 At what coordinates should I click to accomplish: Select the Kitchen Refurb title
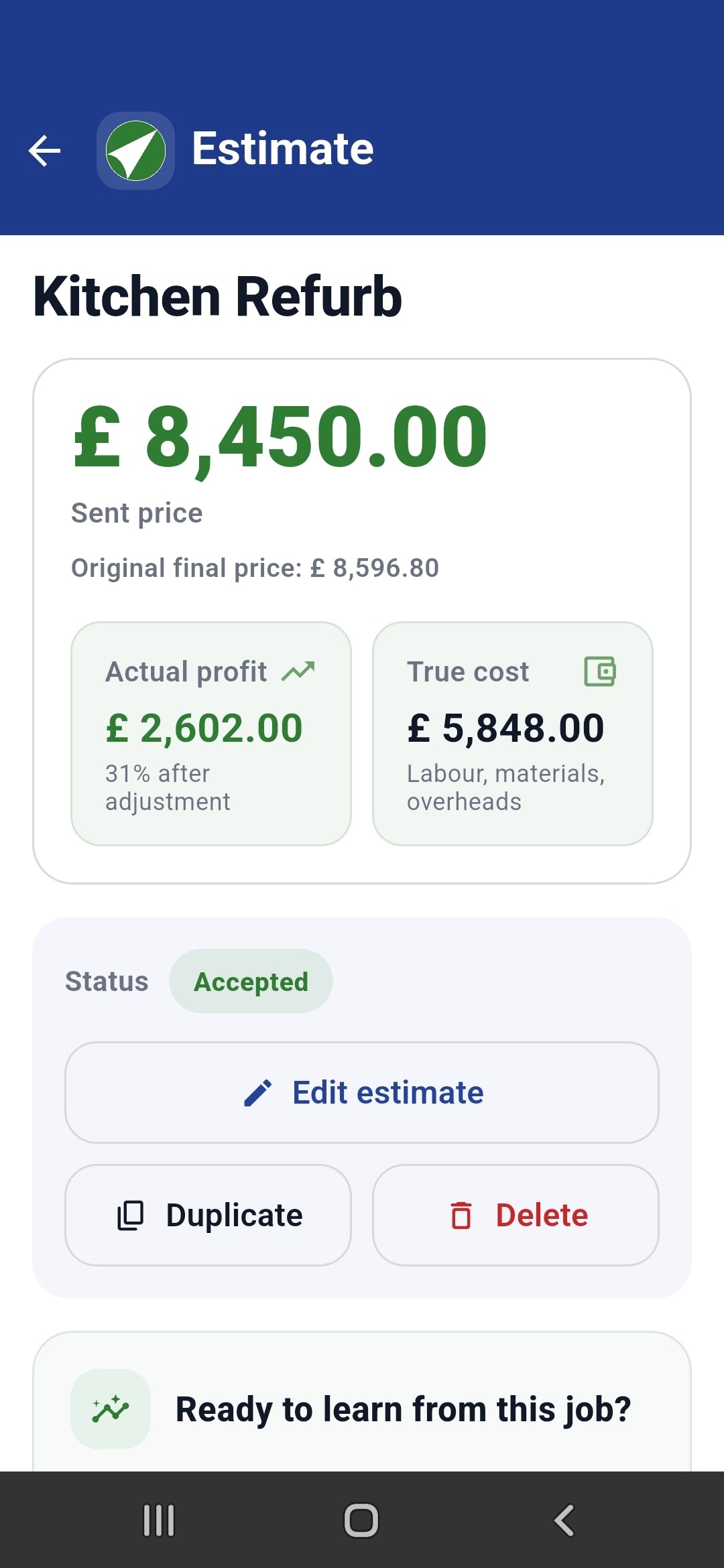(217, 296)
